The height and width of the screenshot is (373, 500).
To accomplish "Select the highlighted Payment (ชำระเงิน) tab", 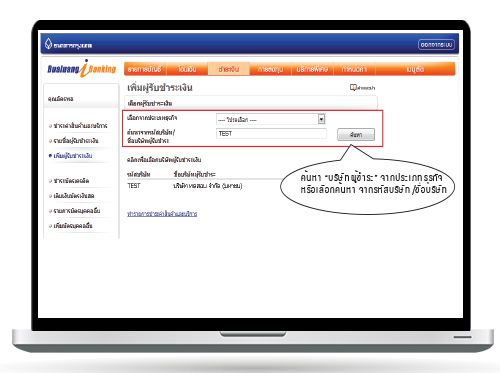I will [x=229, y=69].
